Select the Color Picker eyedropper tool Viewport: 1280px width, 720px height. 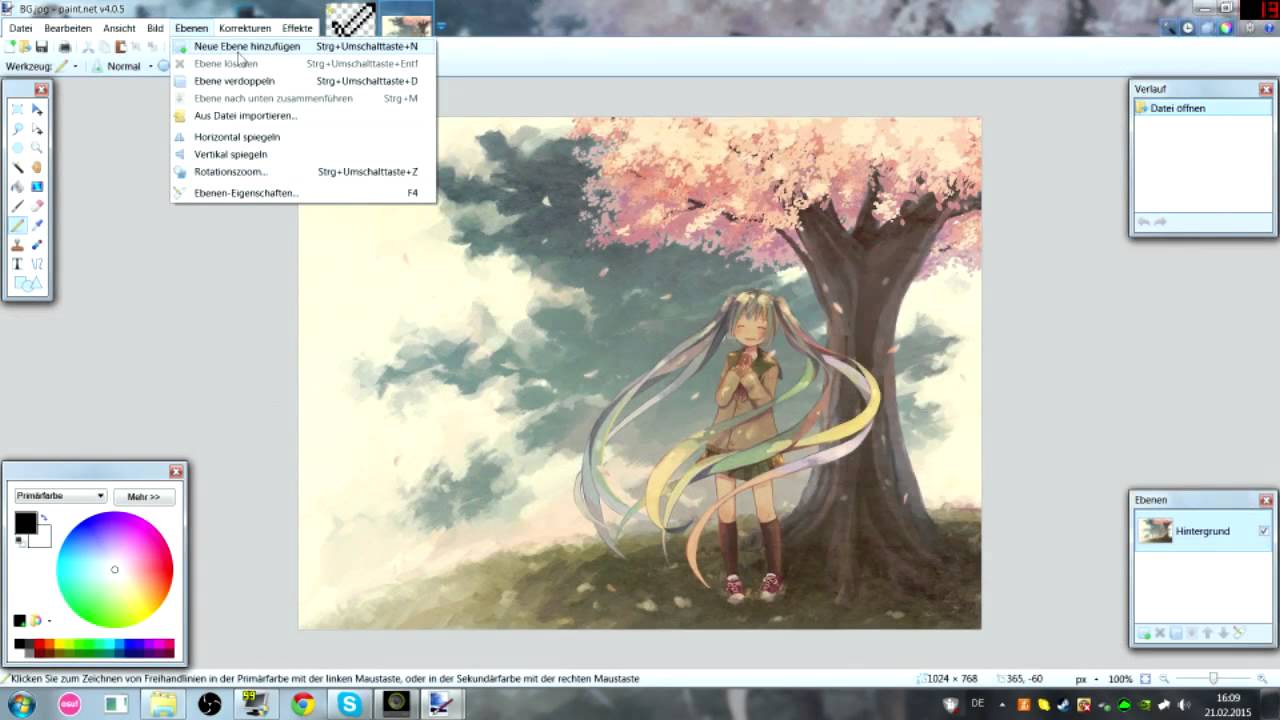[37, 225]
